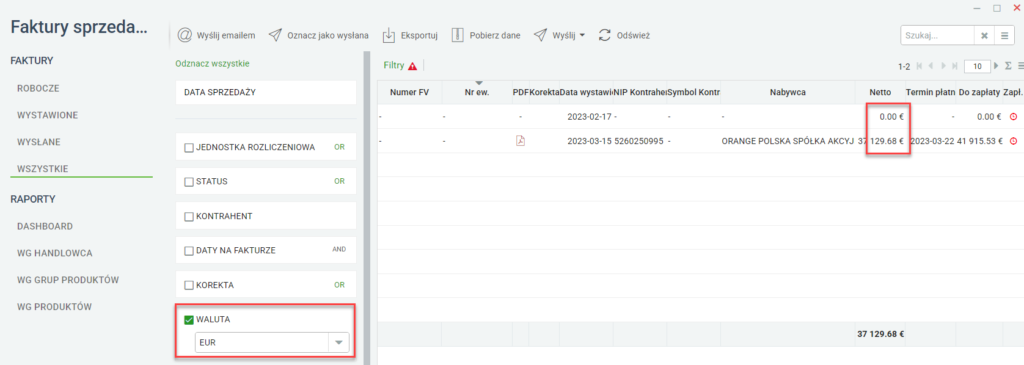This screenshot has width=1024, height=365.
Task: Sort by the NIP Kontrahenta column header
Action: click(x=639, y=93)
